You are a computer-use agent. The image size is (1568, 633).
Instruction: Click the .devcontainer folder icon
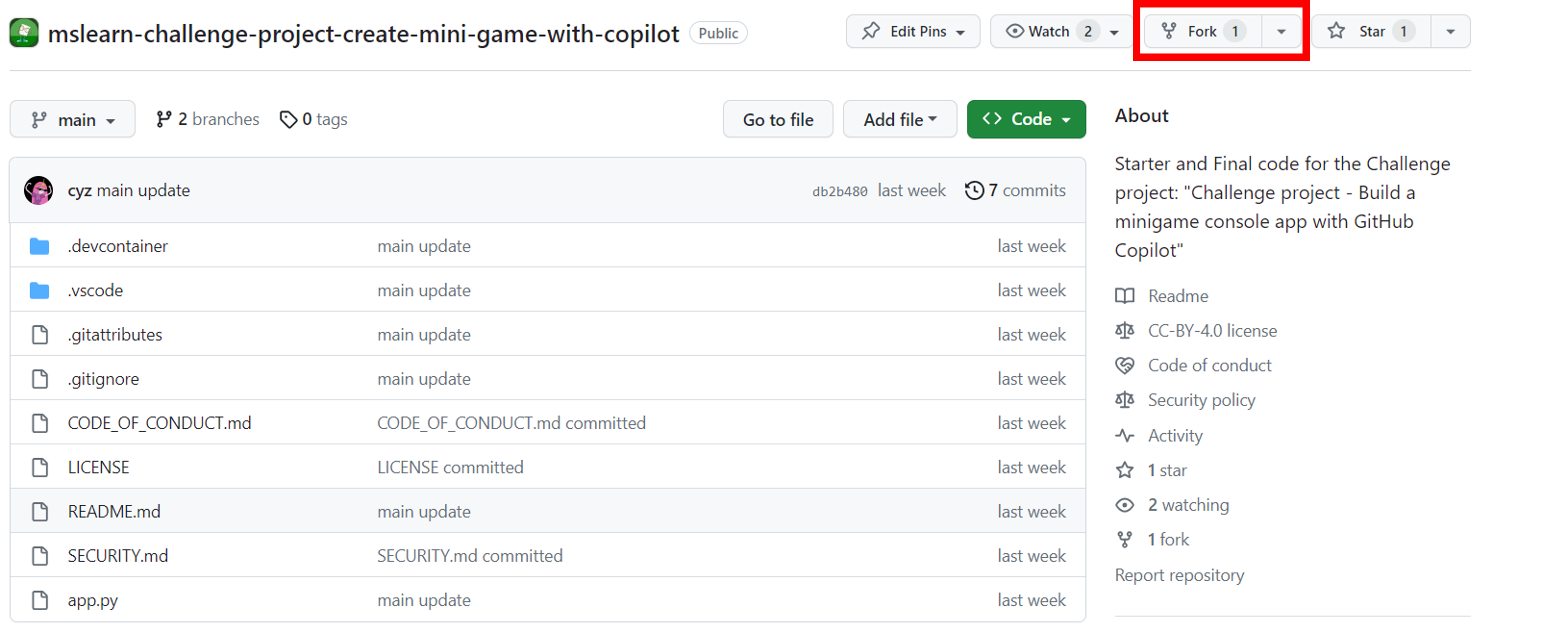[x=40, y=246]
